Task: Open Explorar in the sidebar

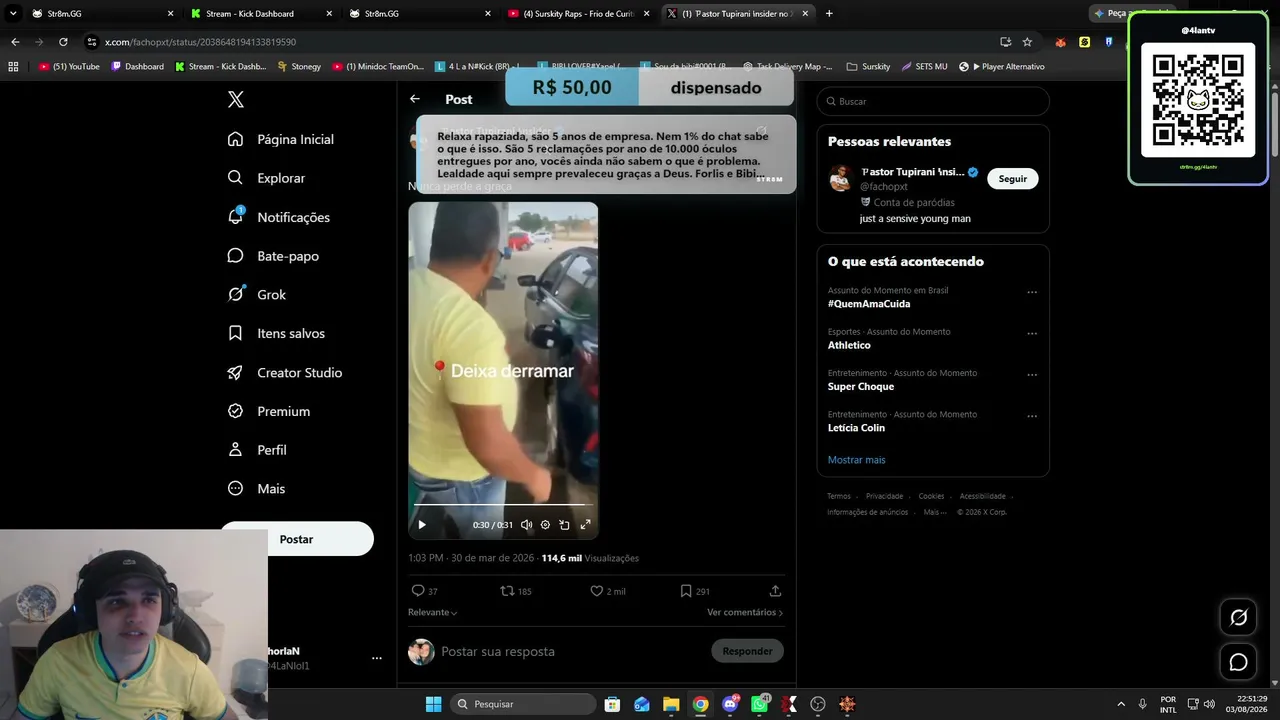Action: pyautogui.click(x=267, y=178)
